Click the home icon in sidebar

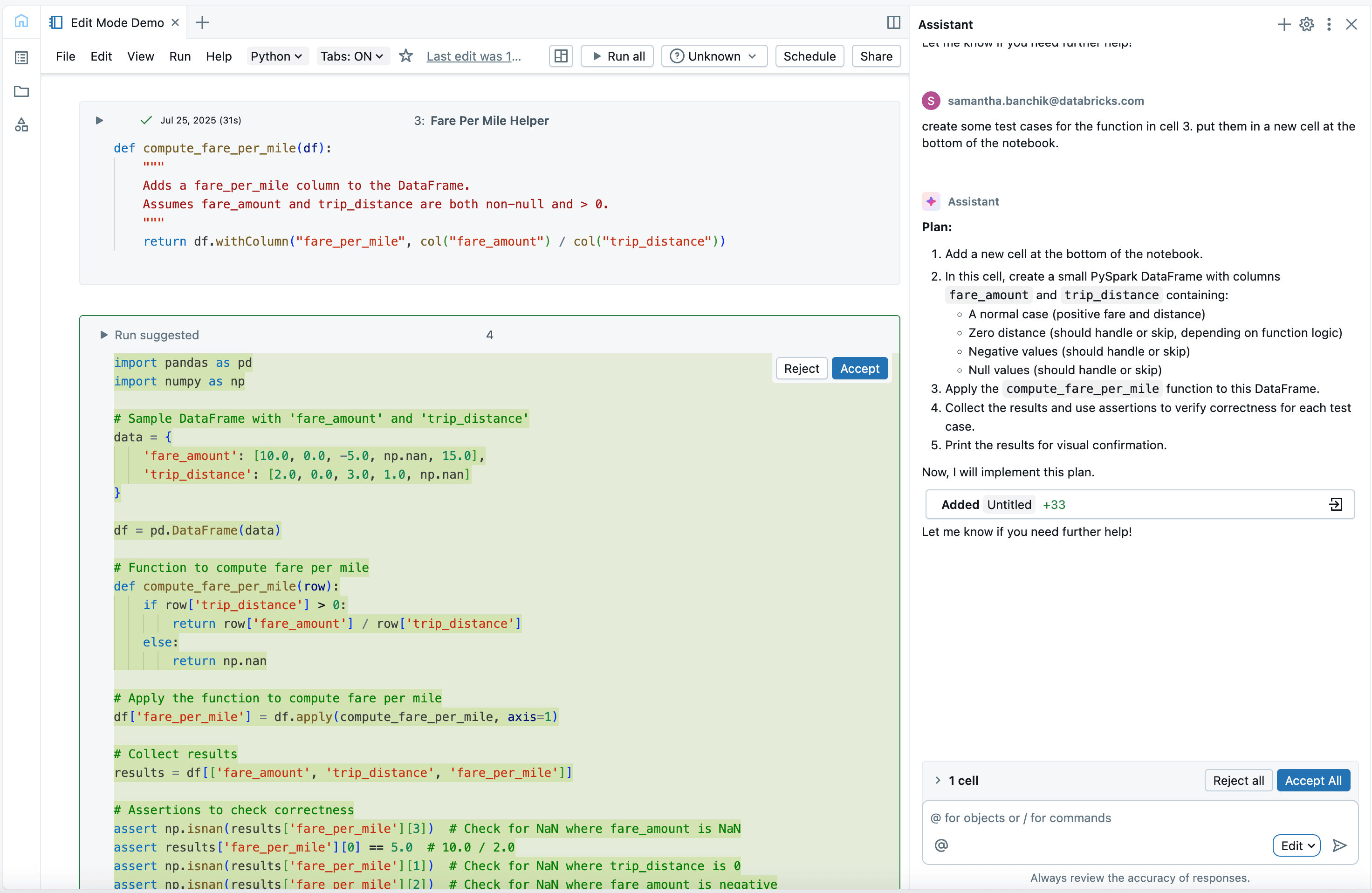pos(21,21)
